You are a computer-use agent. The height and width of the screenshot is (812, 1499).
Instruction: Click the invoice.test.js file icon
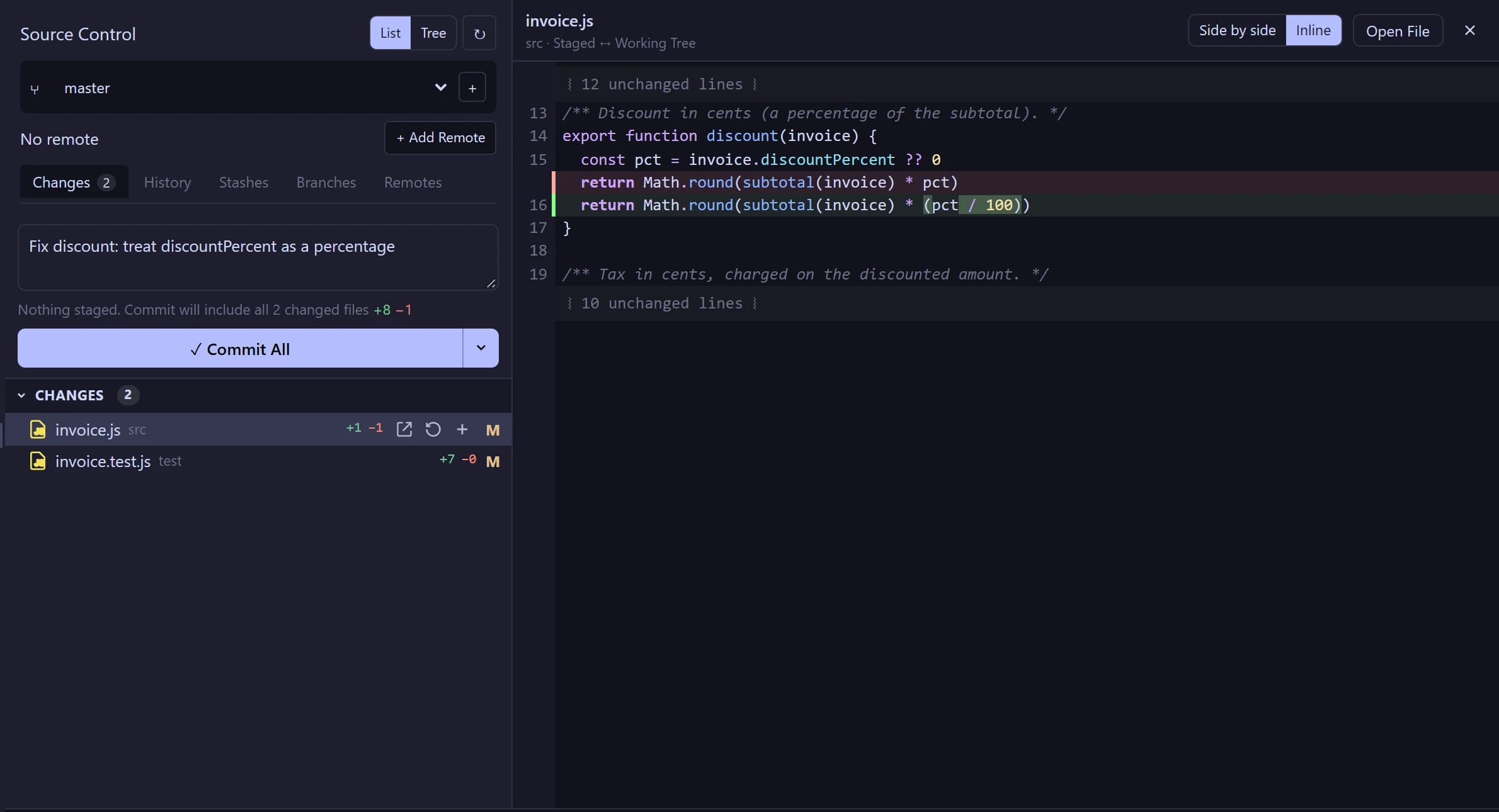click(38, 461)
